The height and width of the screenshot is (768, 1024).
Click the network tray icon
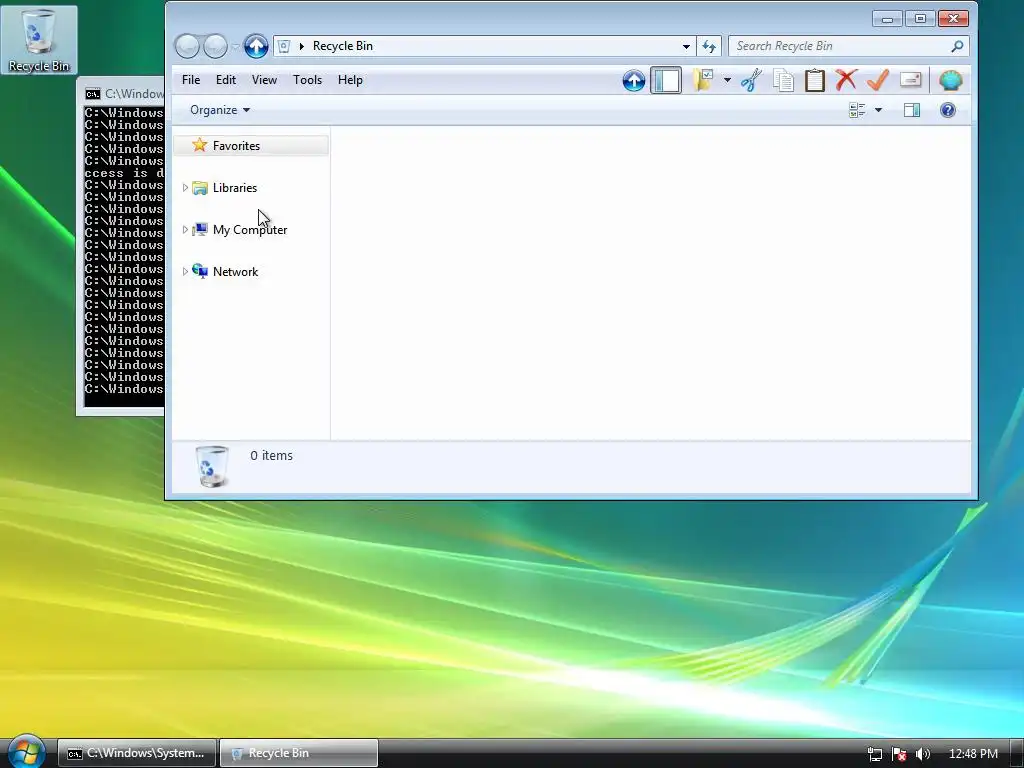874,754
